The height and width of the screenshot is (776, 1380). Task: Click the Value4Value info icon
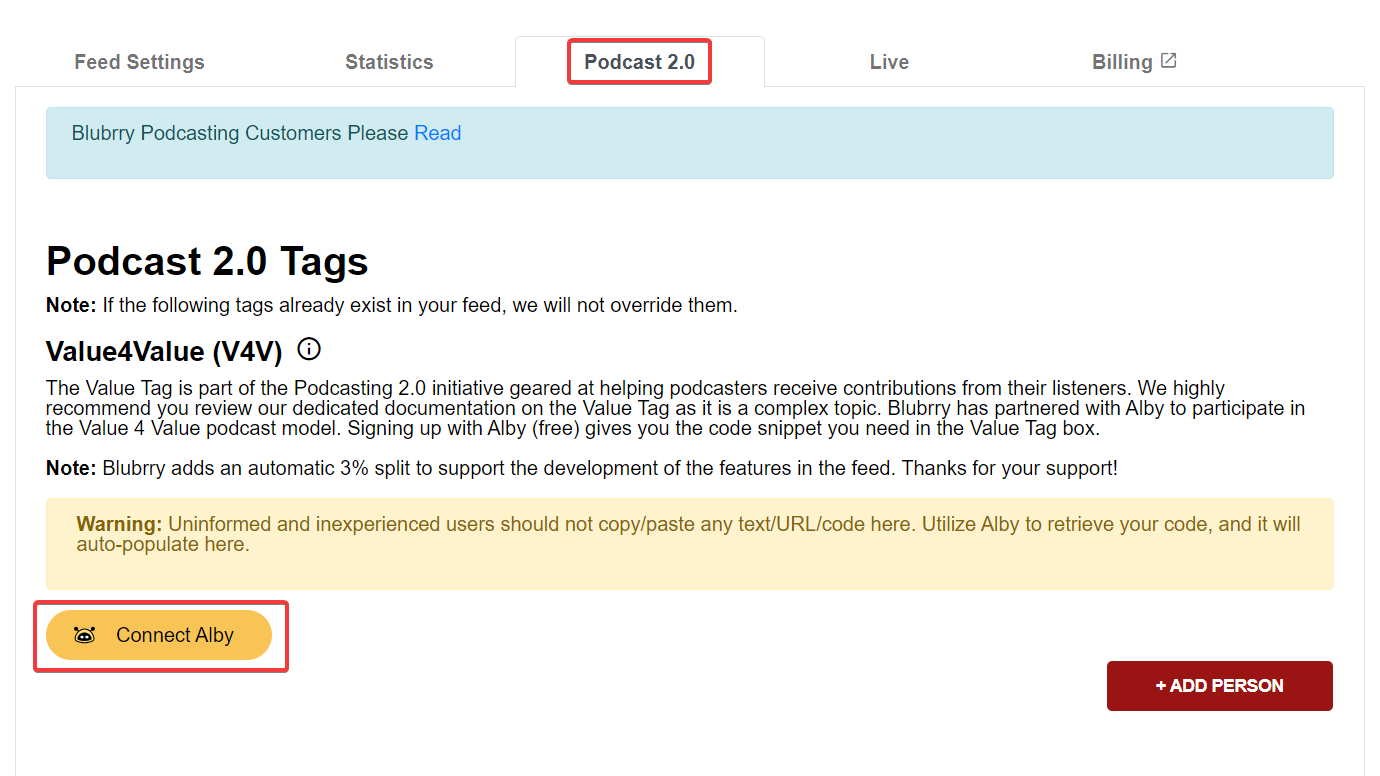309,349
